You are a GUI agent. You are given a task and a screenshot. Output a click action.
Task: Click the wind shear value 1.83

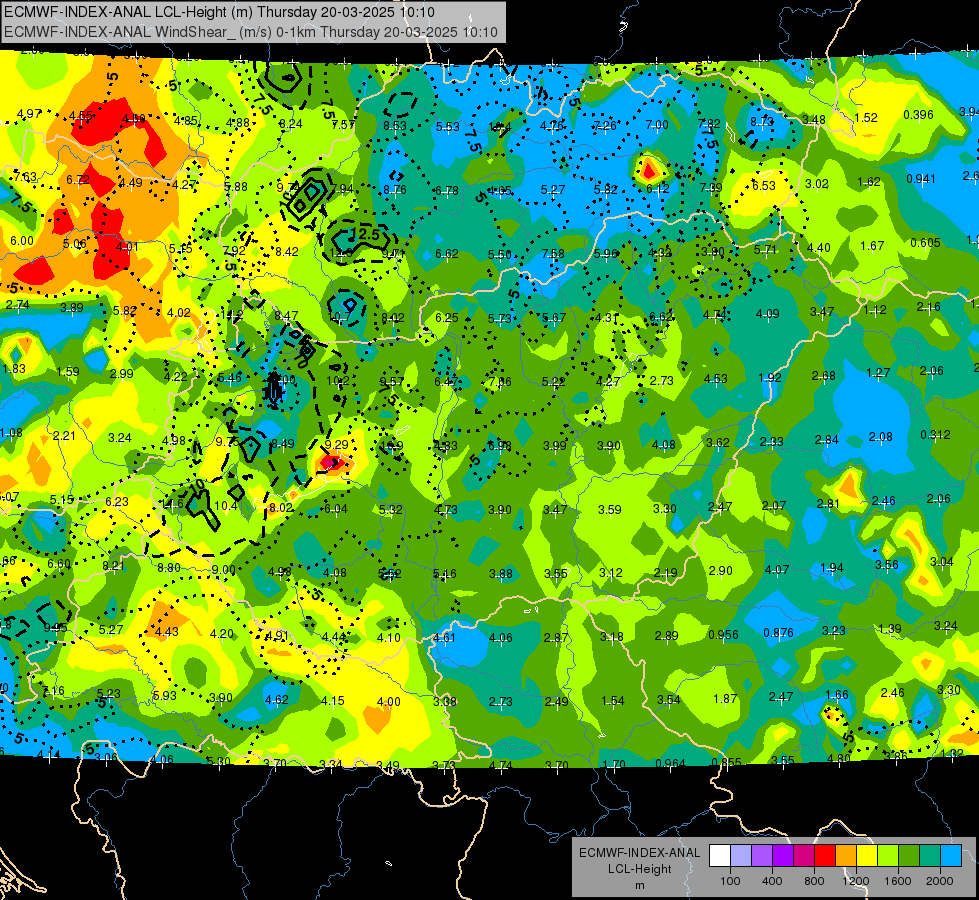[x=14, y=369]
